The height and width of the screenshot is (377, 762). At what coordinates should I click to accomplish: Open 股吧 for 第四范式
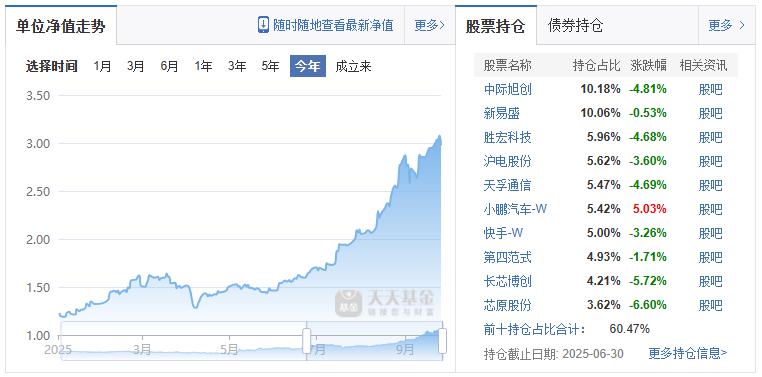[x=710, y=257]
